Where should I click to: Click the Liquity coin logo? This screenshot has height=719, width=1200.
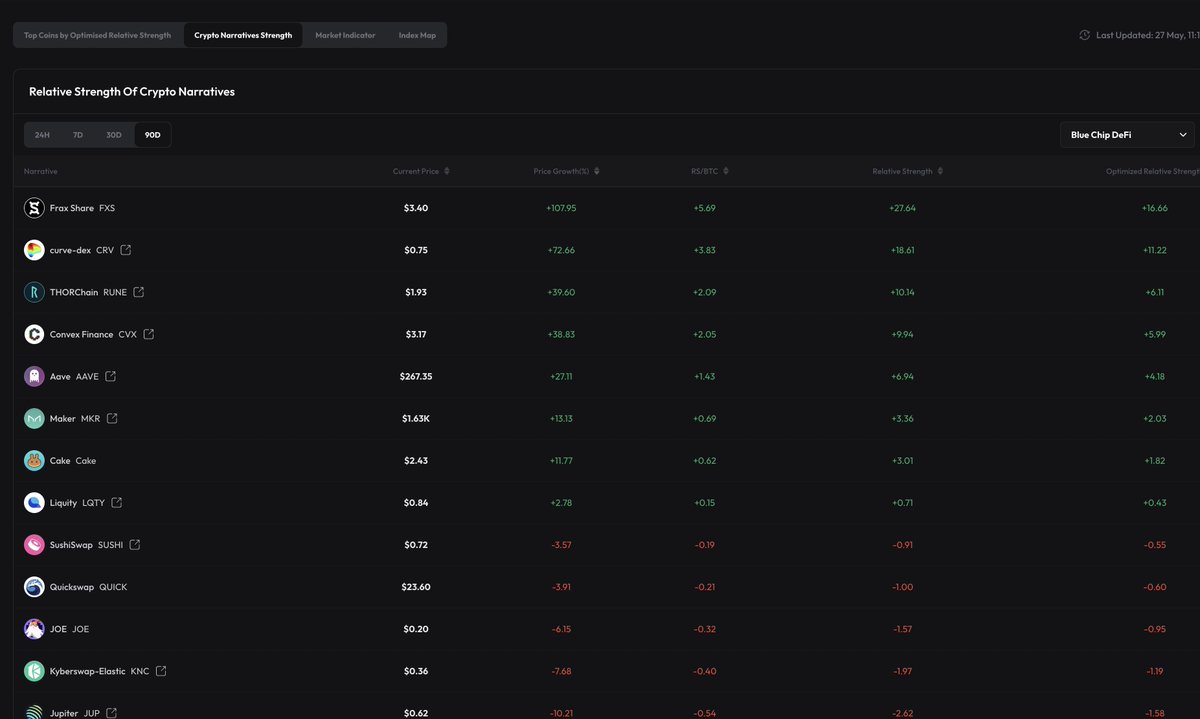pyautogui.click(x=34, y=503)
